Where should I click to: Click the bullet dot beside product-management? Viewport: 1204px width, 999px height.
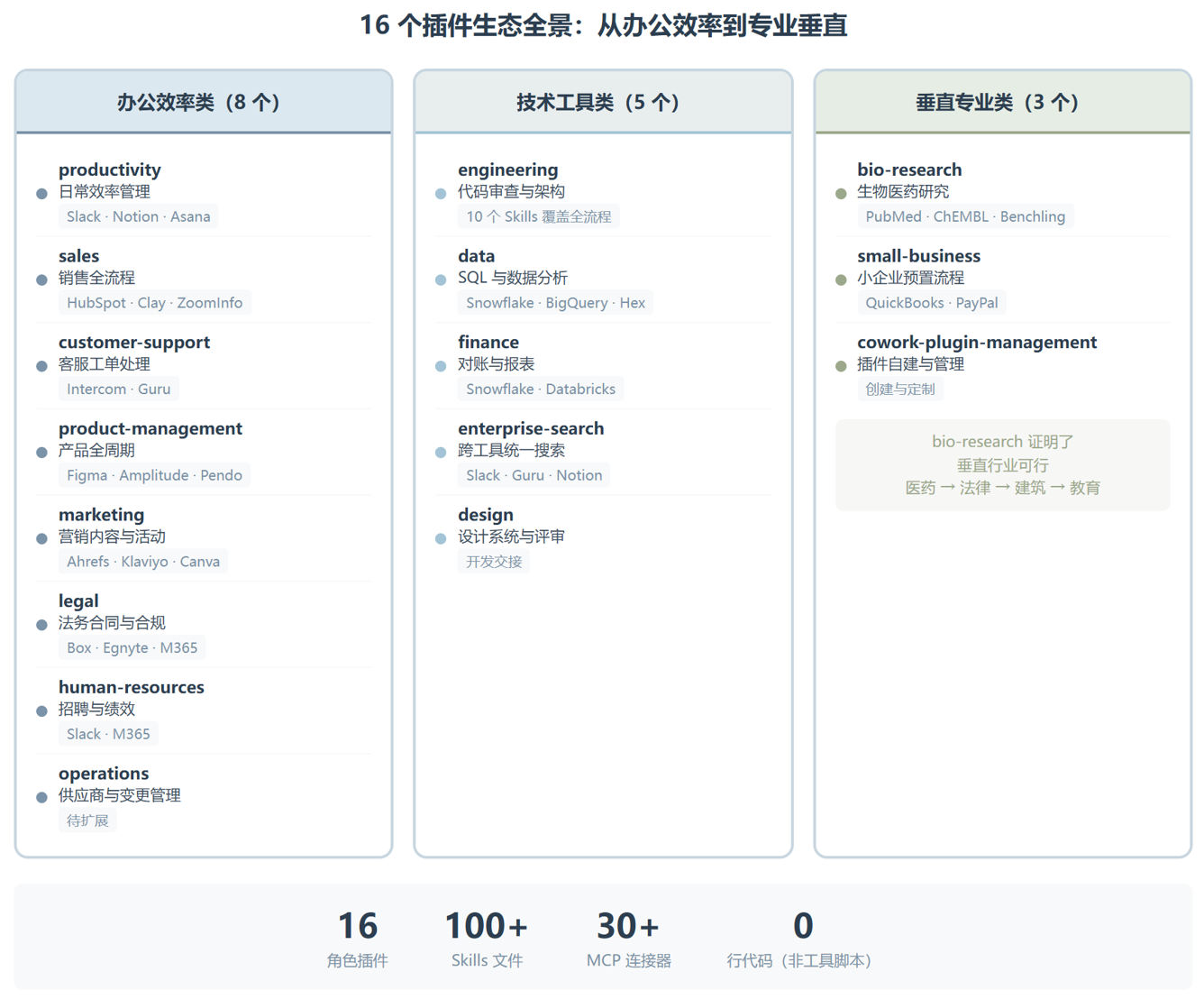coord(41,453)
